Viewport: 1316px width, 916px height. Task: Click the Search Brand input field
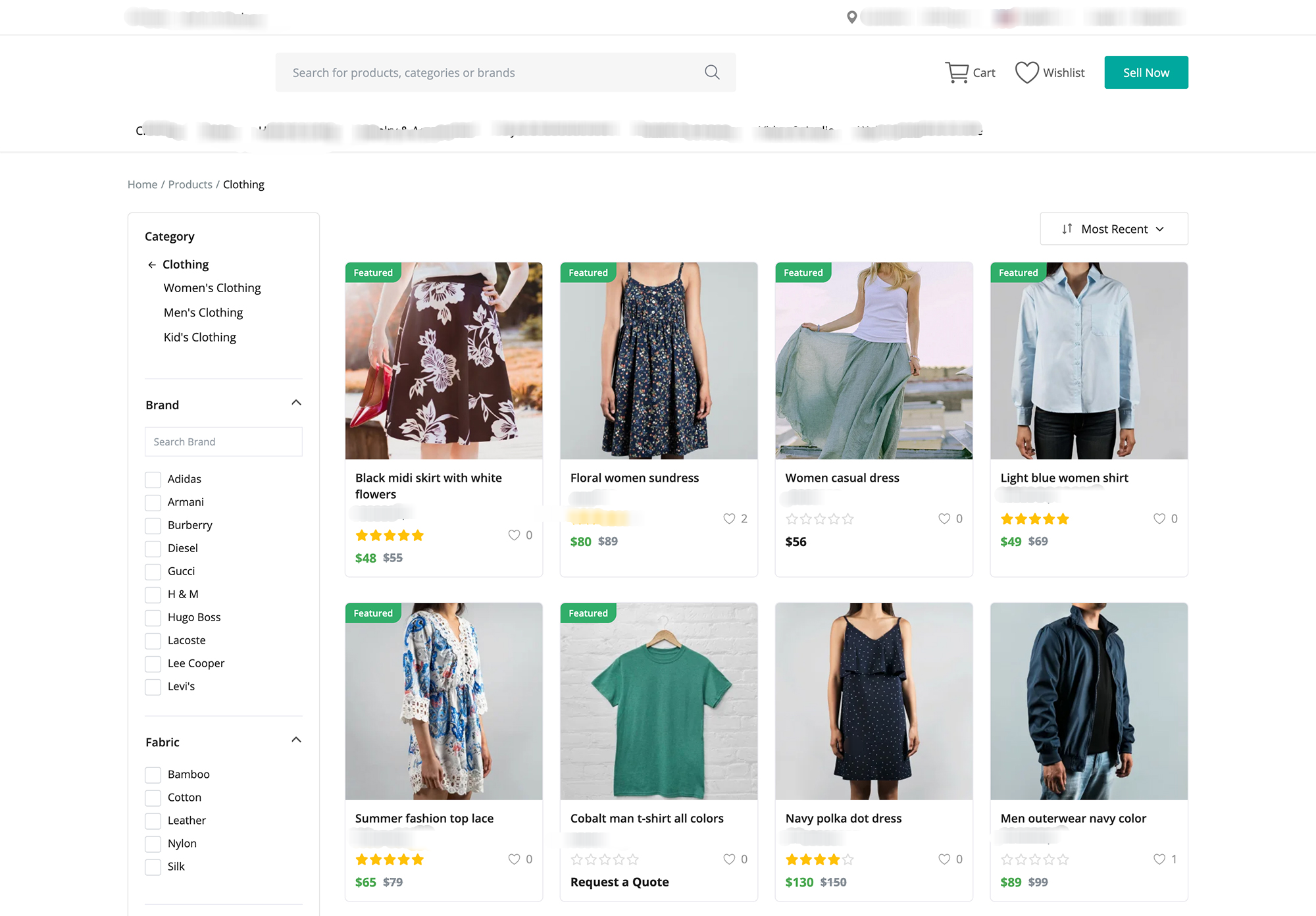click(x=224, y=442)
